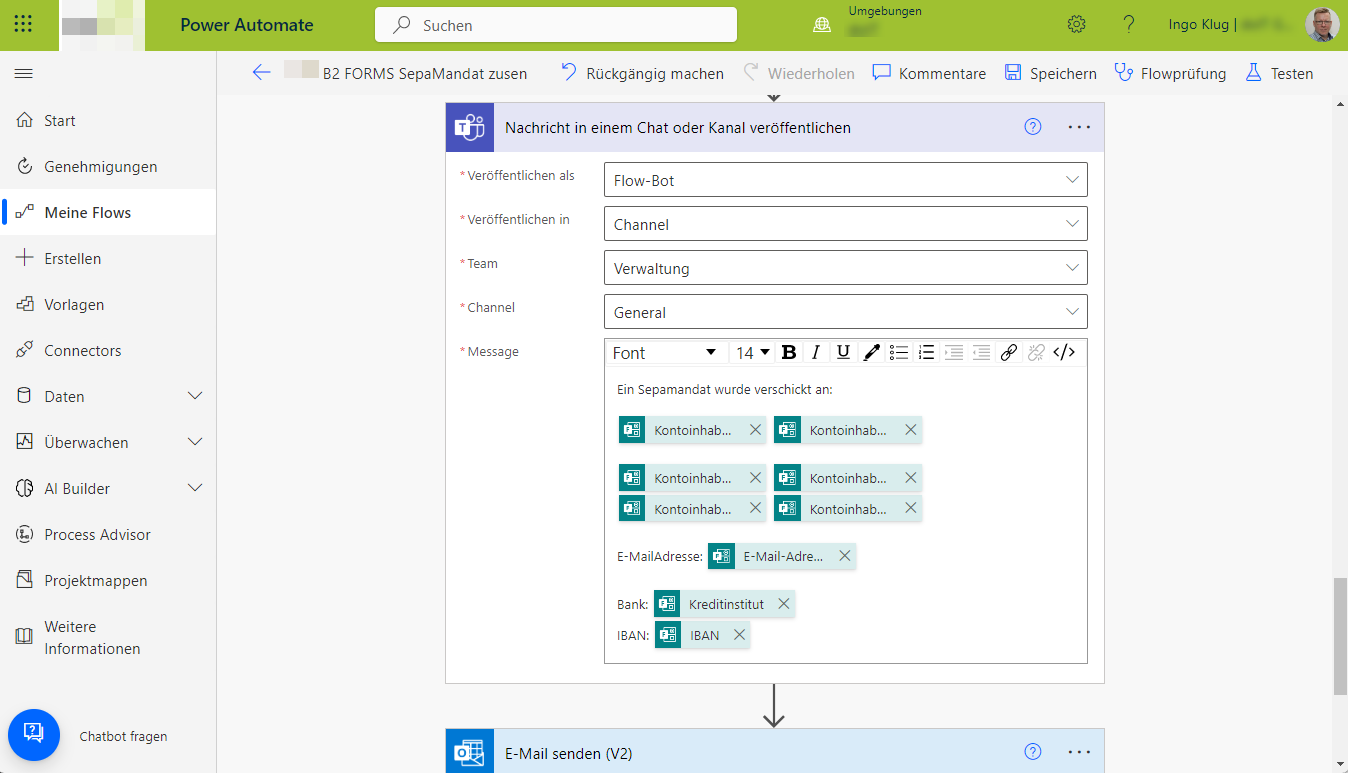This screenshot has width=1348, height=773.
Task: Expand the Veröffentlichen in Channel dropdown
Action: pos(846,225)
